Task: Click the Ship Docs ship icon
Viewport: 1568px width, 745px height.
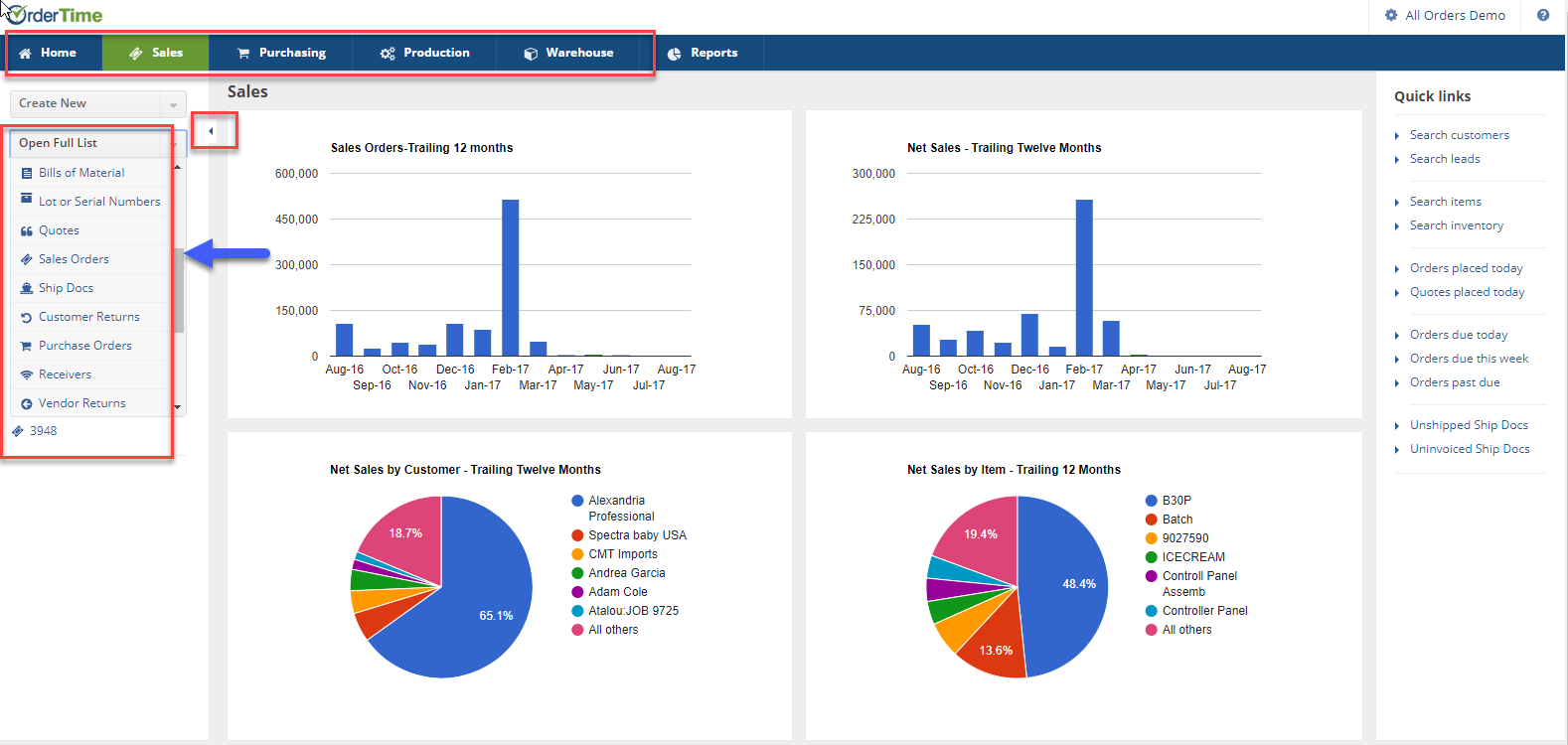Action: coord(27,288)
